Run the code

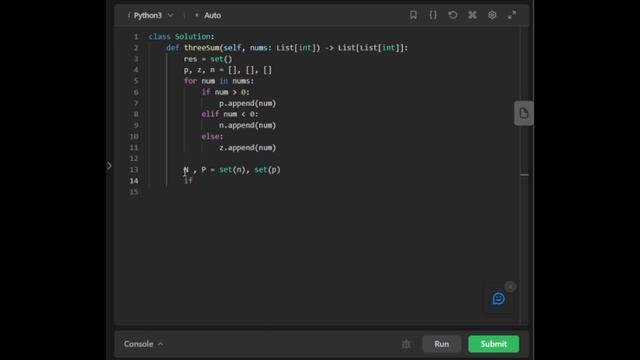coord(442,344)
